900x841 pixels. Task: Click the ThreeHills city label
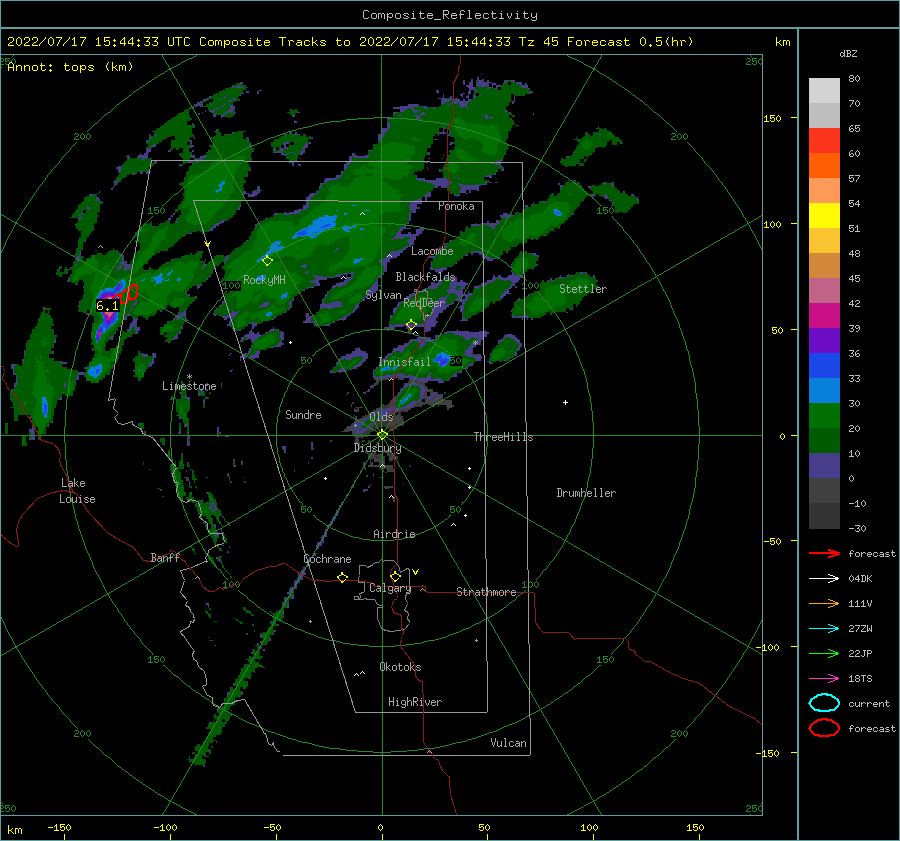[x=503, y=437]
